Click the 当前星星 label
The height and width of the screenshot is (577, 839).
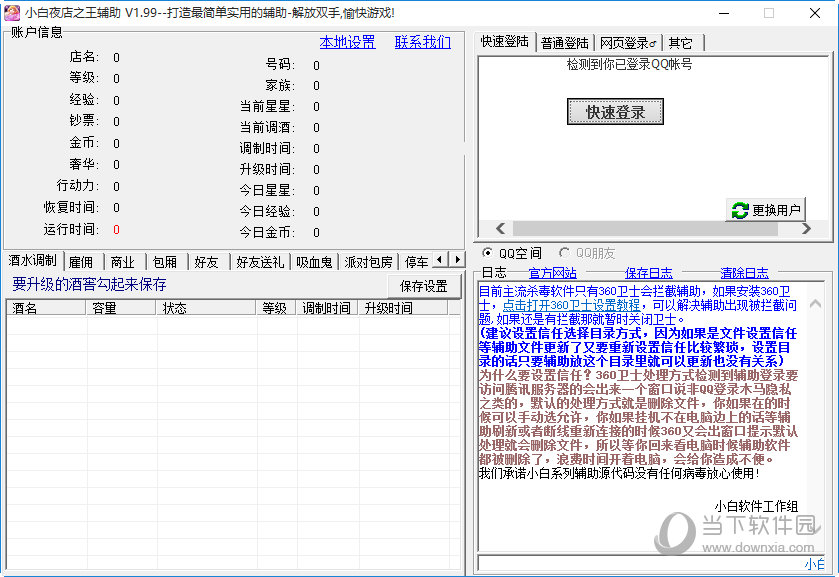[x=267, y=106]
